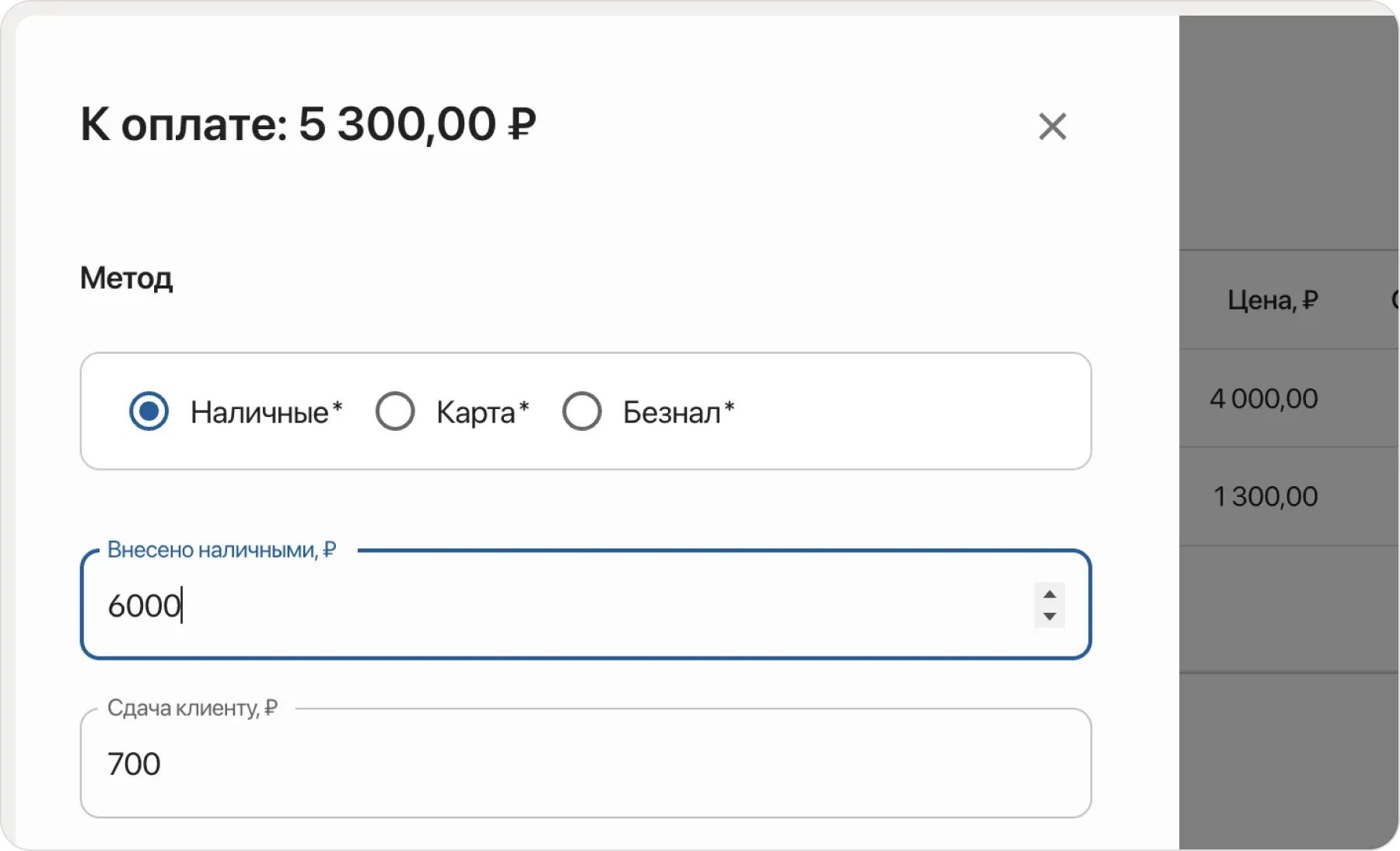Click the К оплате total amount

click(x=308, y=123)
